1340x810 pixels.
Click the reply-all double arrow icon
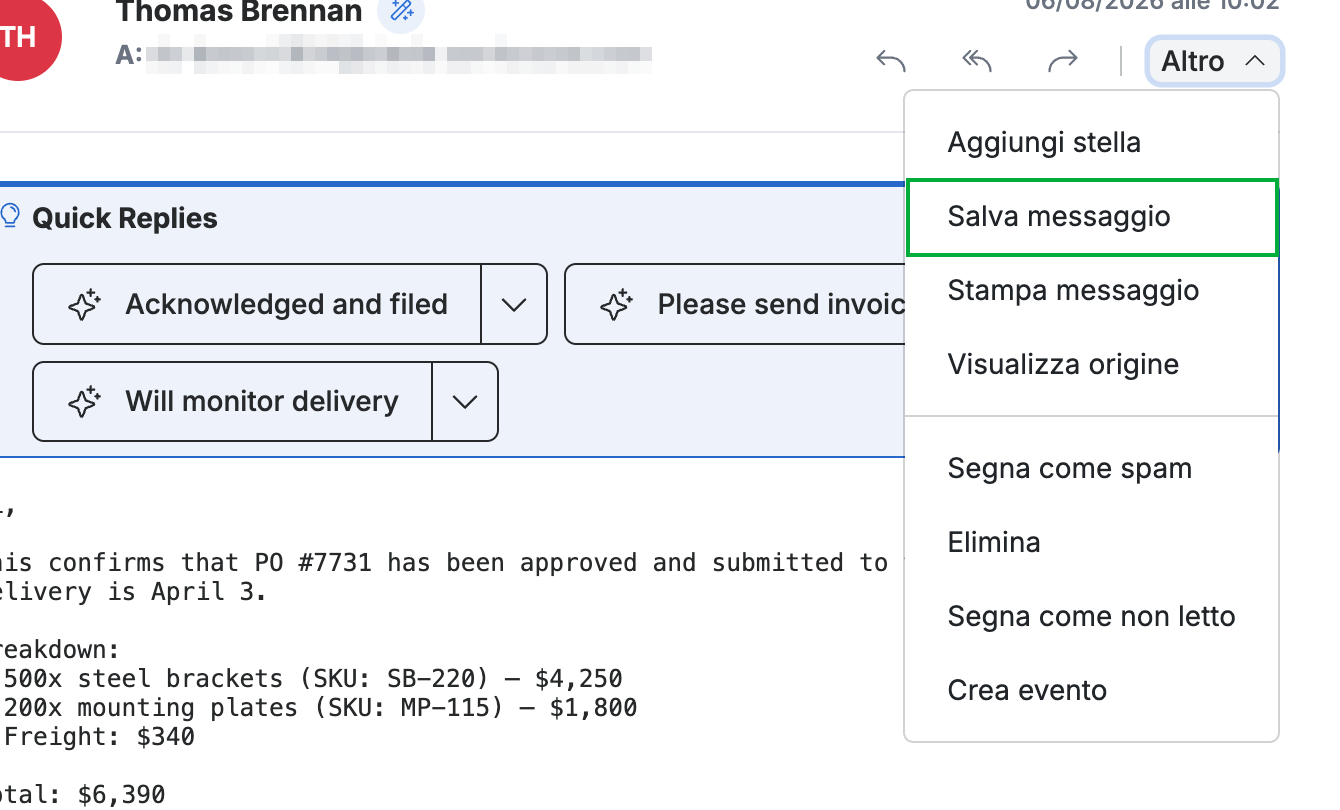pyautogui.click(x=977, y=62)
